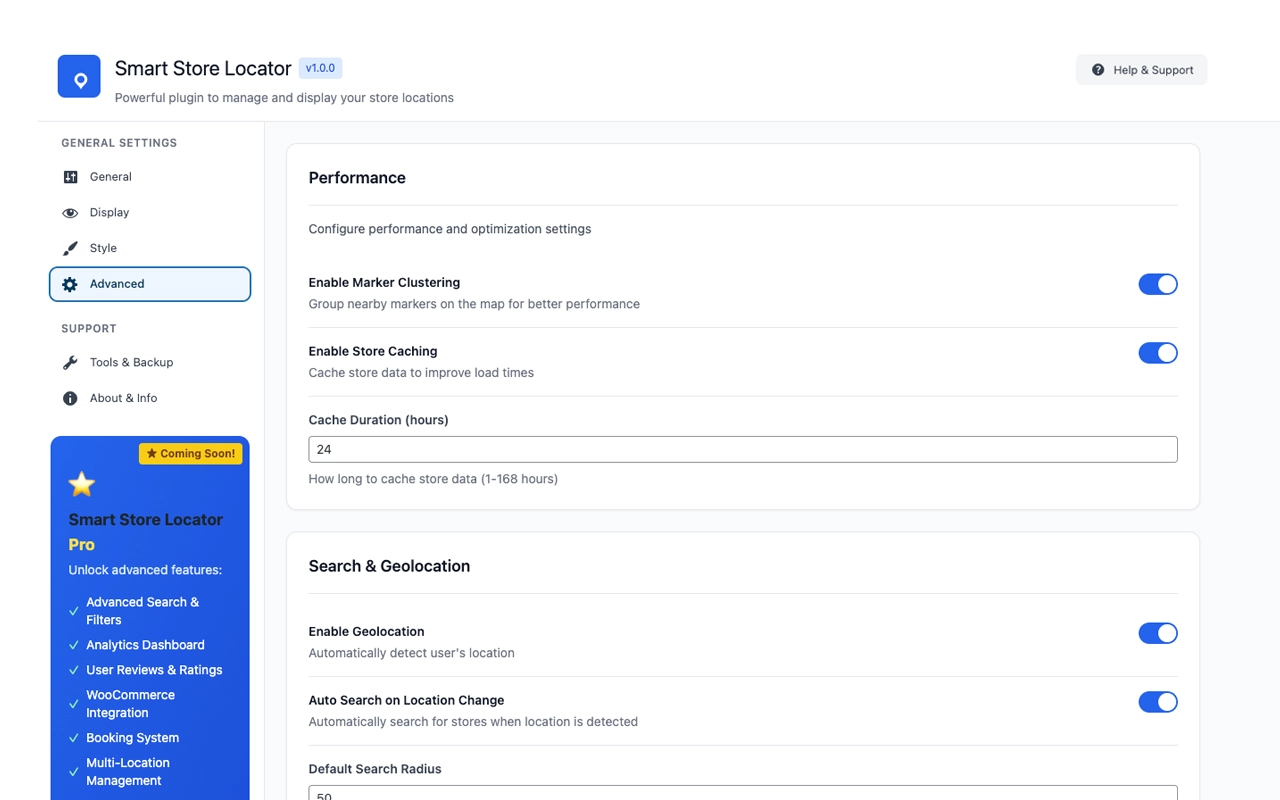Click the Smart Store Locator pin logo

[x=79, y=77]
